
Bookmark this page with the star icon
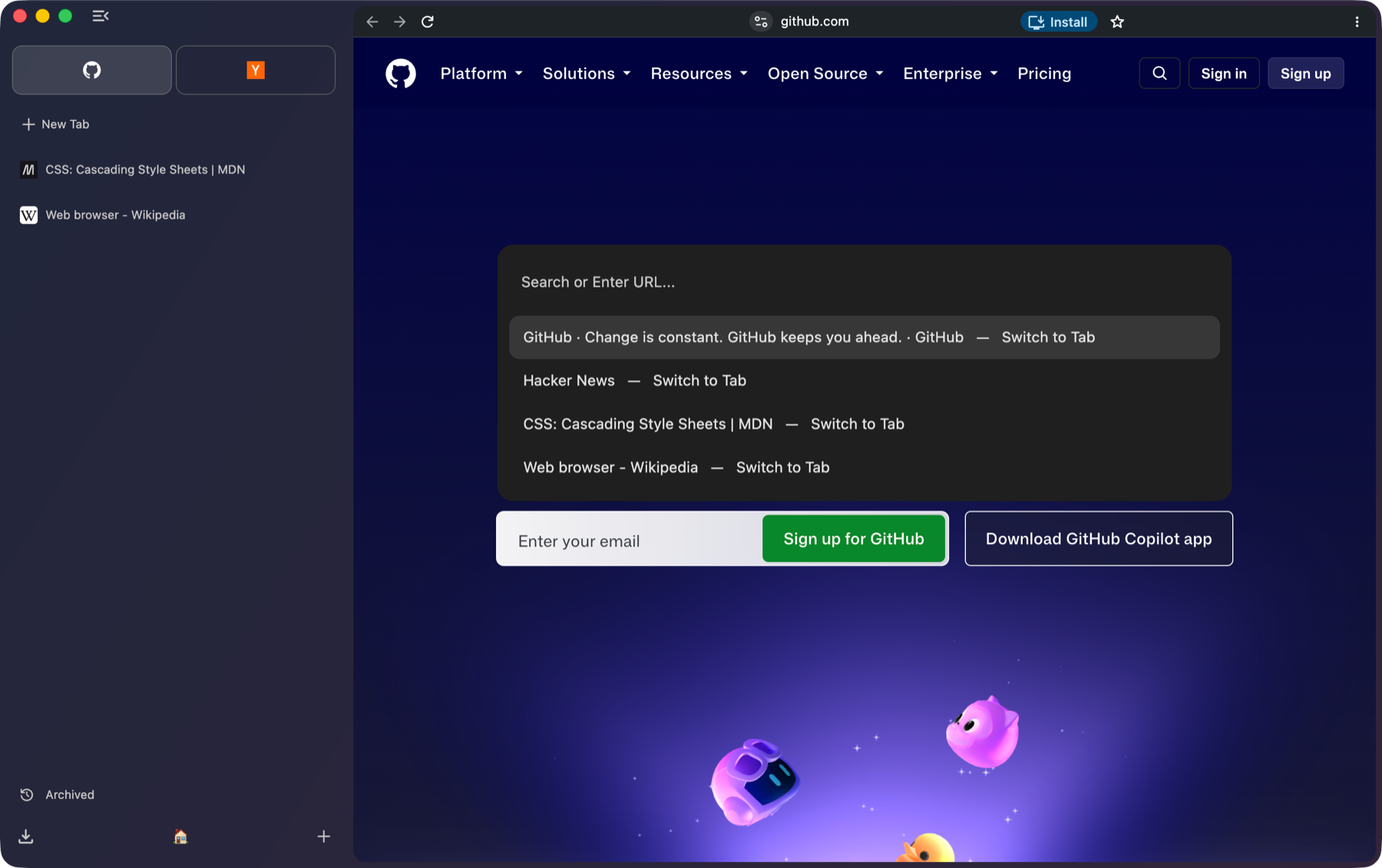coord(1117,21)
